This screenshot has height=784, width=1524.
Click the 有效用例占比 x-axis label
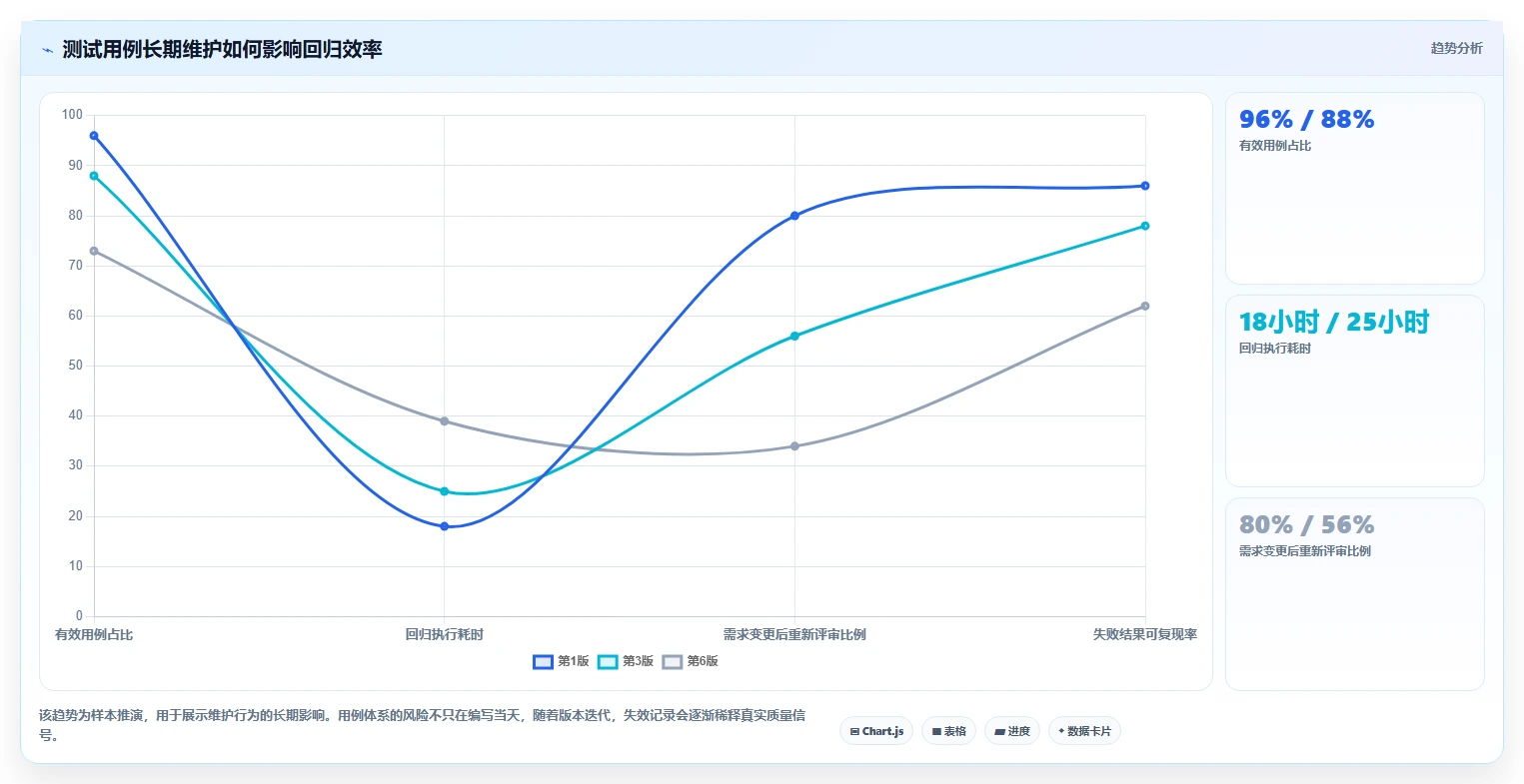click(x=94, y=634)
